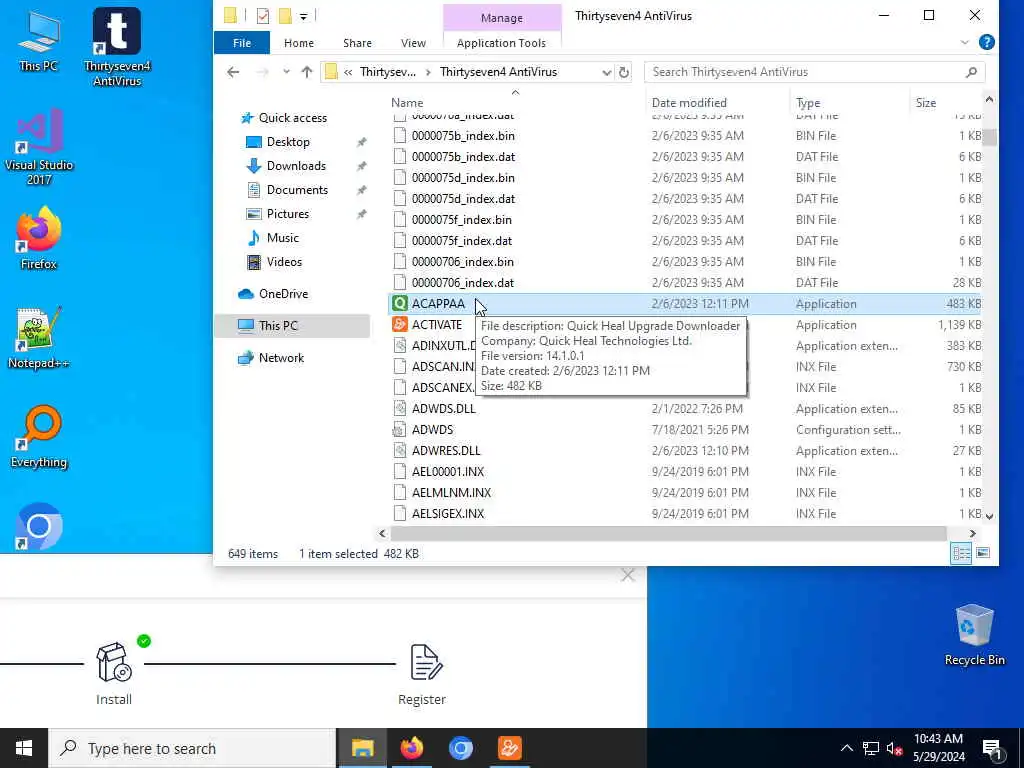1024x768 pixels.
Task: Open recent locations dropdown arrow
Action: (x=286, y=72)
